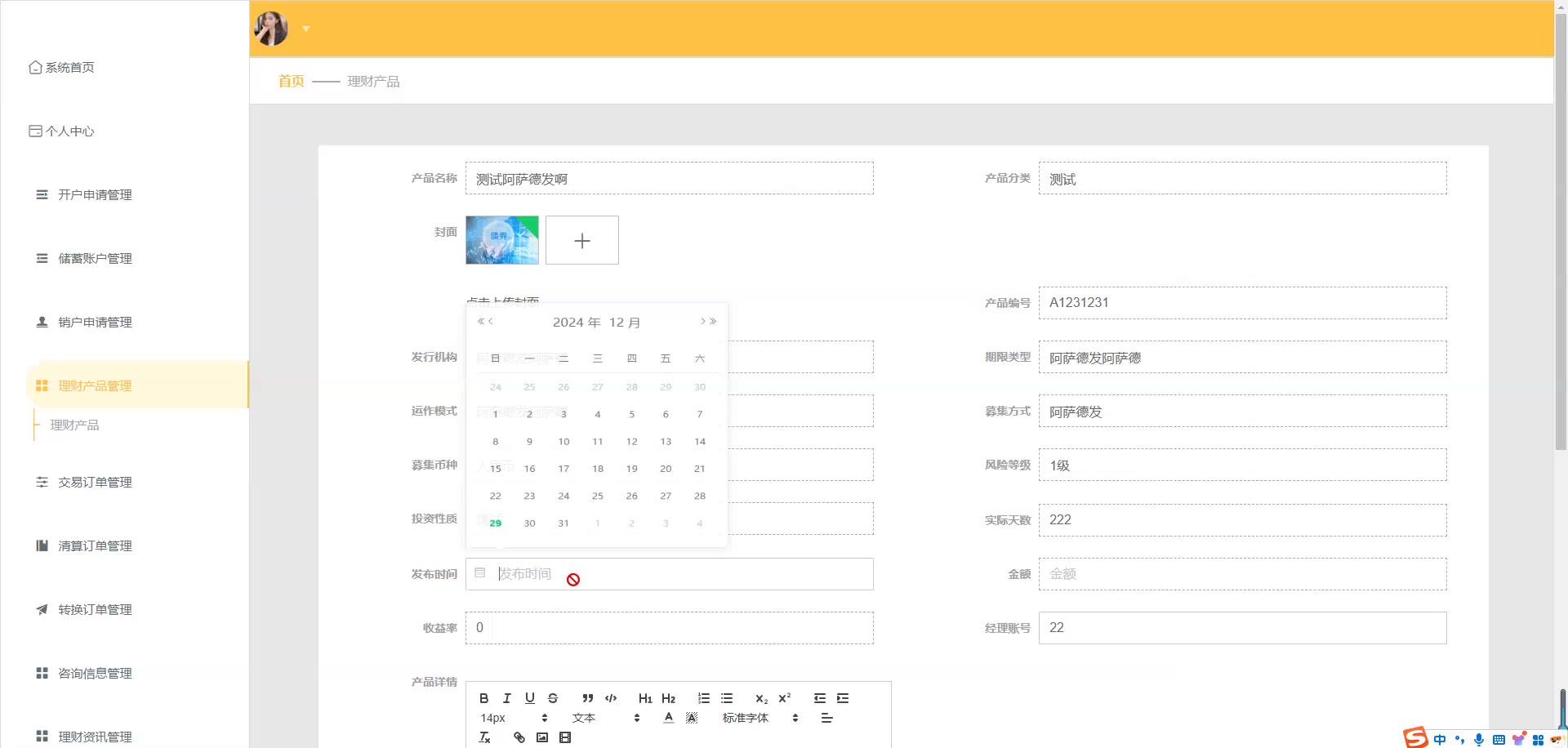Image resolution: width=1568 pixels, height=748 pixels.
Task: Toggle the H1 heading style
Action: pos(645,698)
